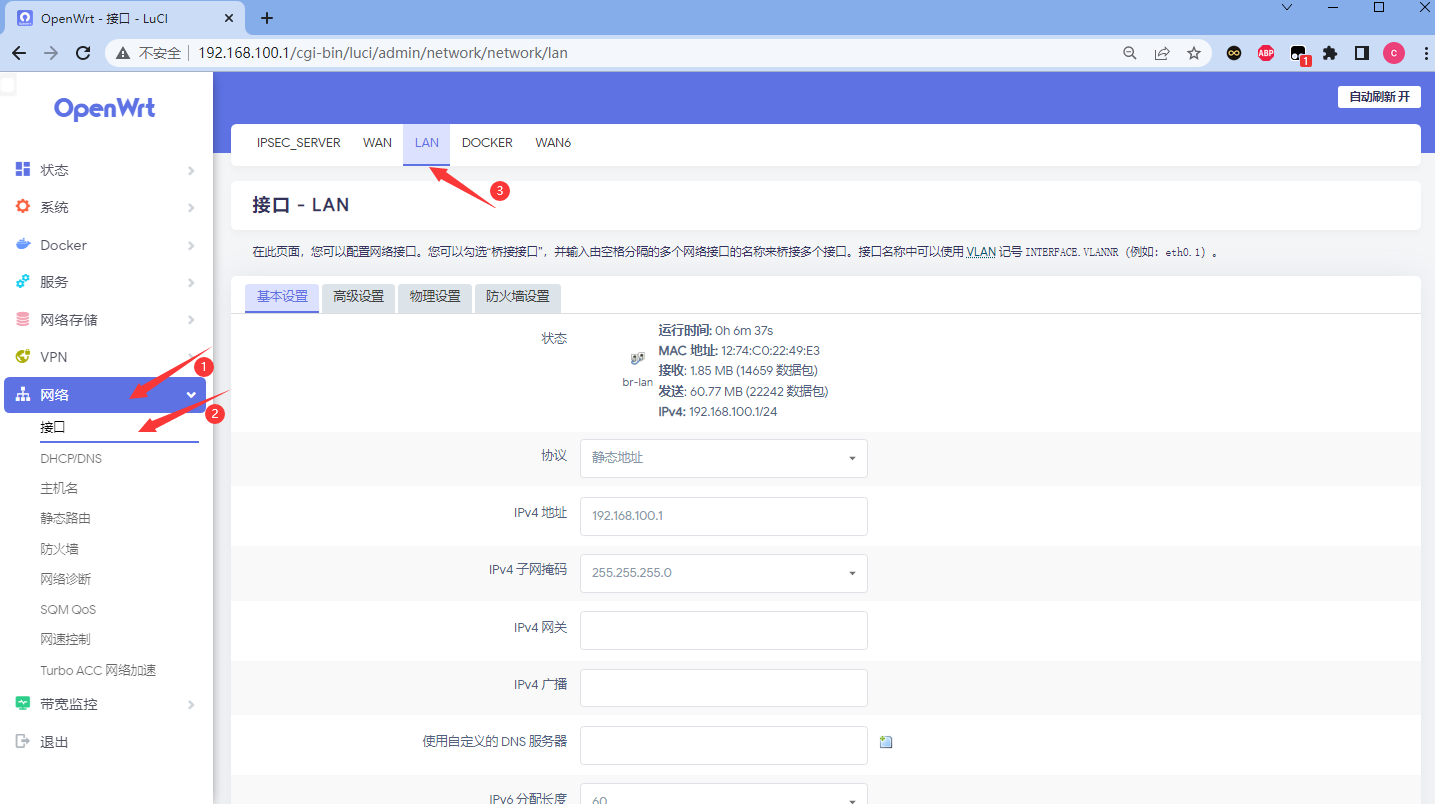Collapse the 网络 menu chevron

tap(191, 395)
